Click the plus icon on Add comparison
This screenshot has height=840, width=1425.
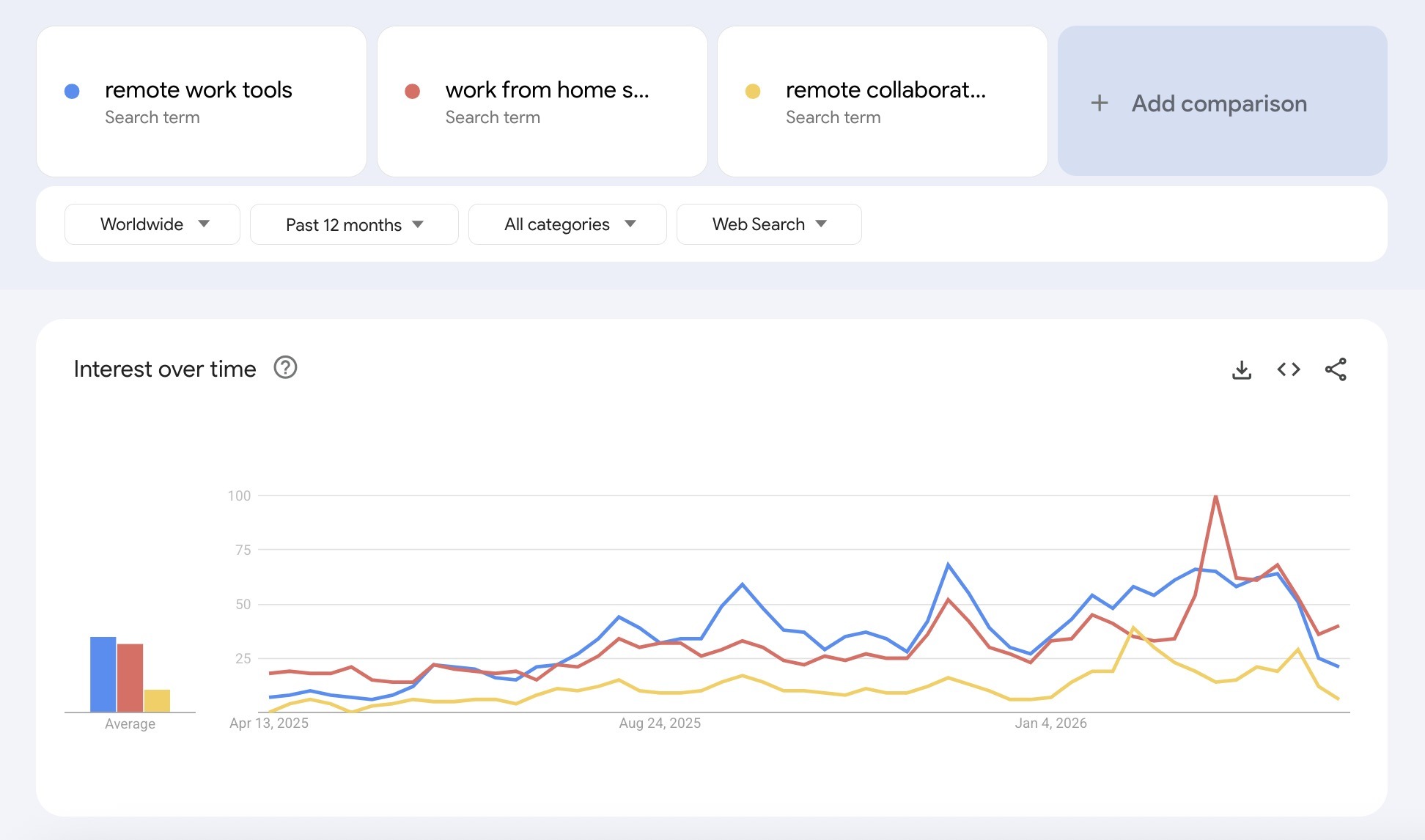coord(1100,103)
